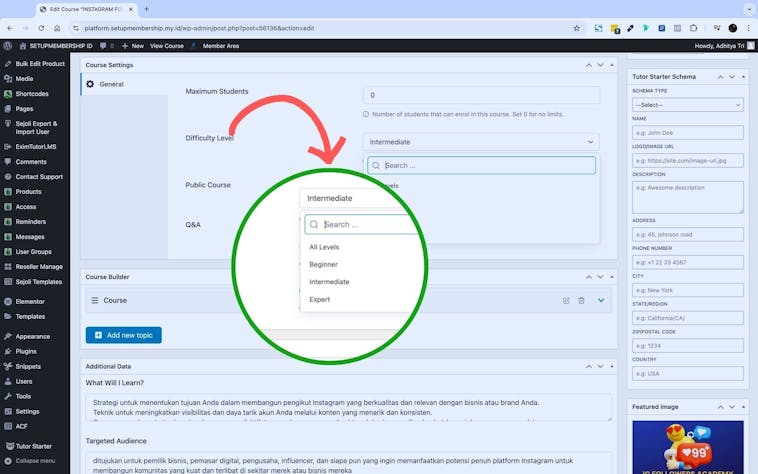Open the WordPress logo menu
This screenshot has width=758, height=474.
8,46
